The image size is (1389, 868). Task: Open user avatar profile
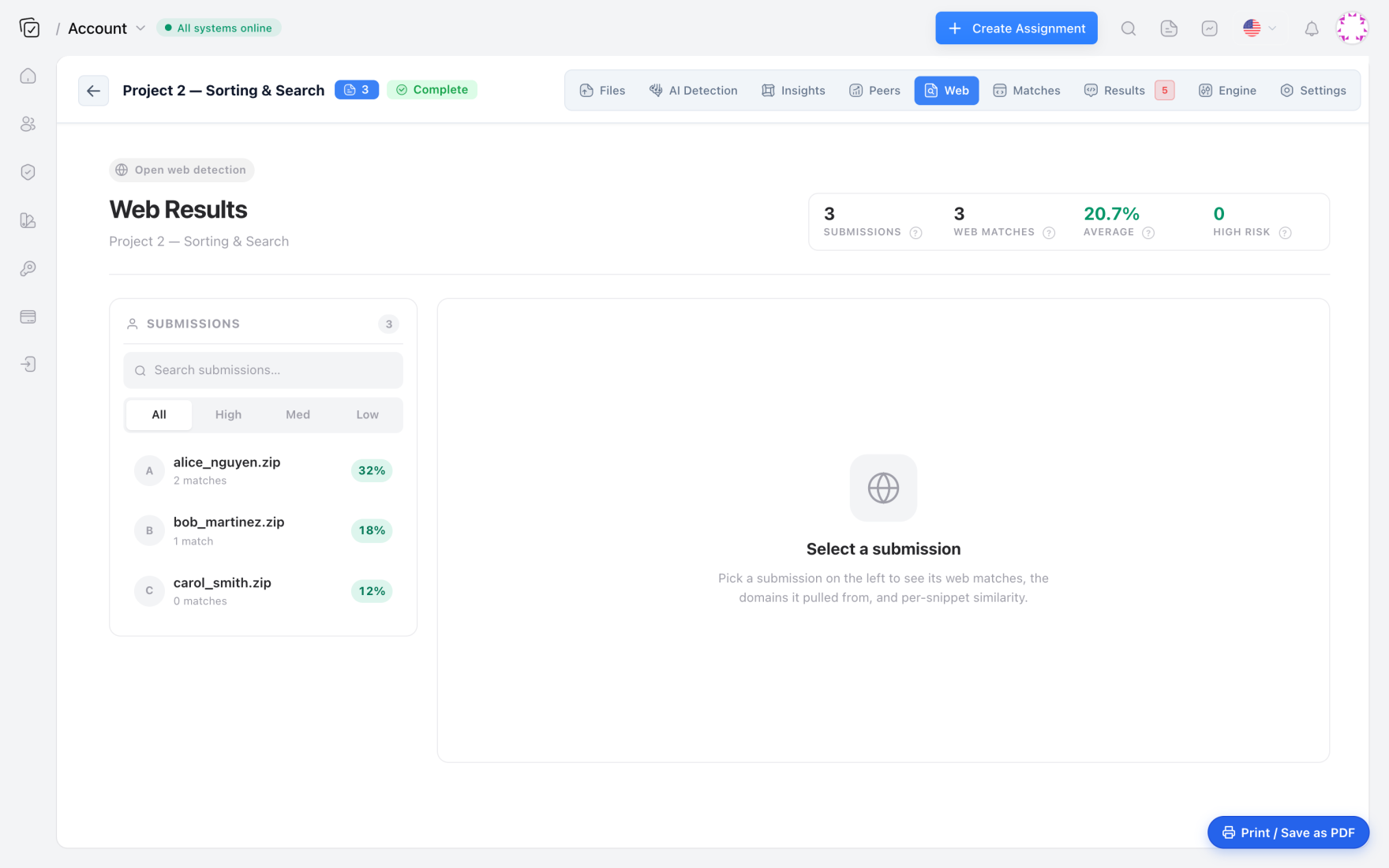click(x=1352, y=28)
